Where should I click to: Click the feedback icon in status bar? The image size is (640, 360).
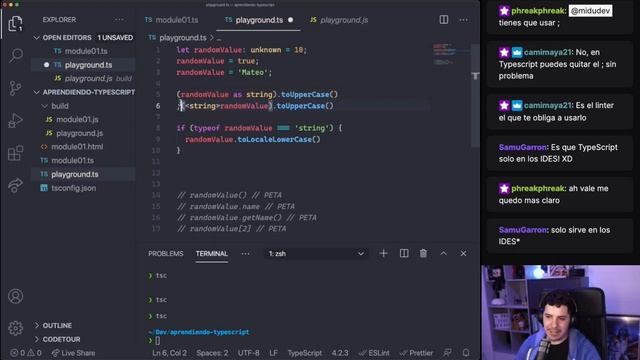447,353
